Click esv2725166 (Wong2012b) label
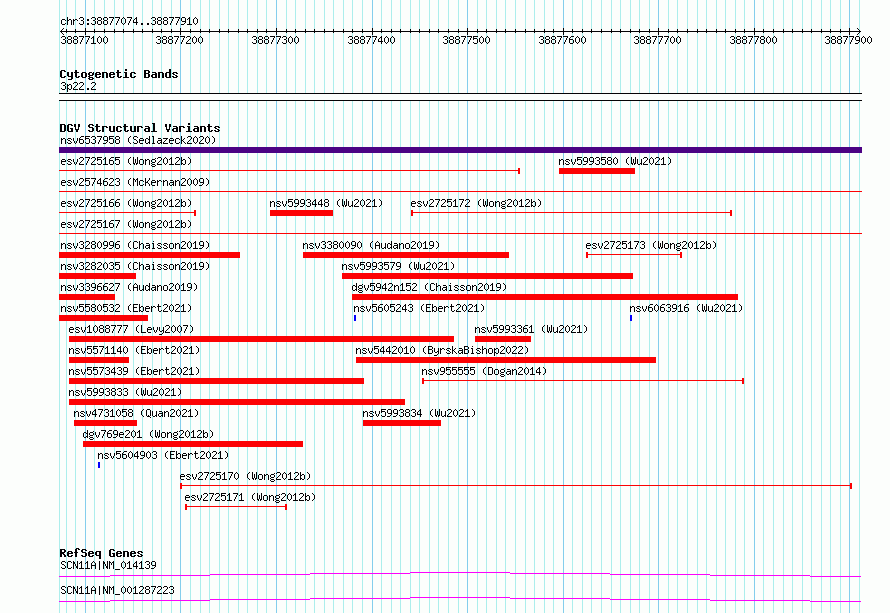890x613 pixels. 126,203
